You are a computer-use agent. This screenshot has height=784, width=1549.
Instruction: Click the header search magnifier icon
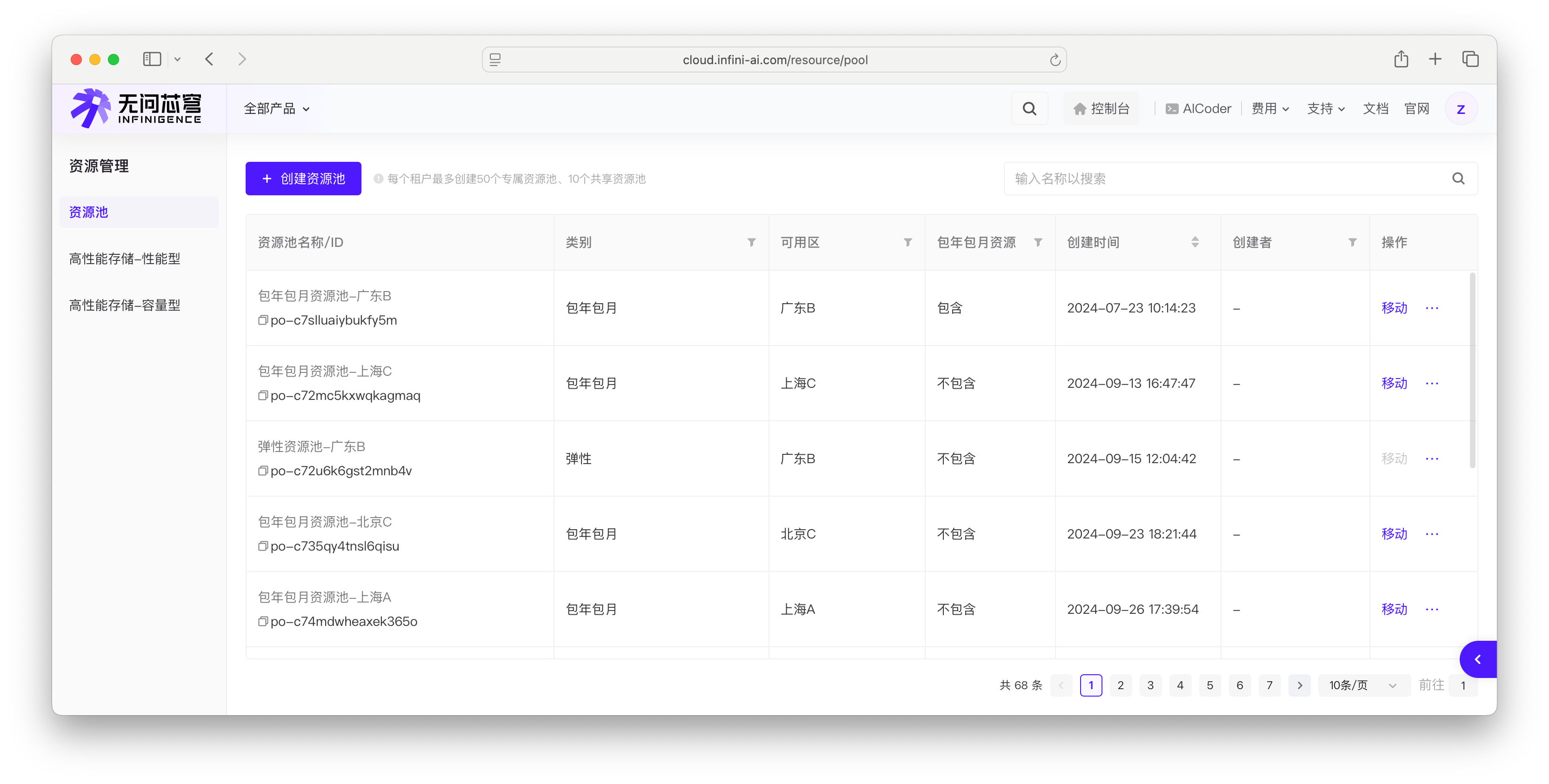point(1029,109)
